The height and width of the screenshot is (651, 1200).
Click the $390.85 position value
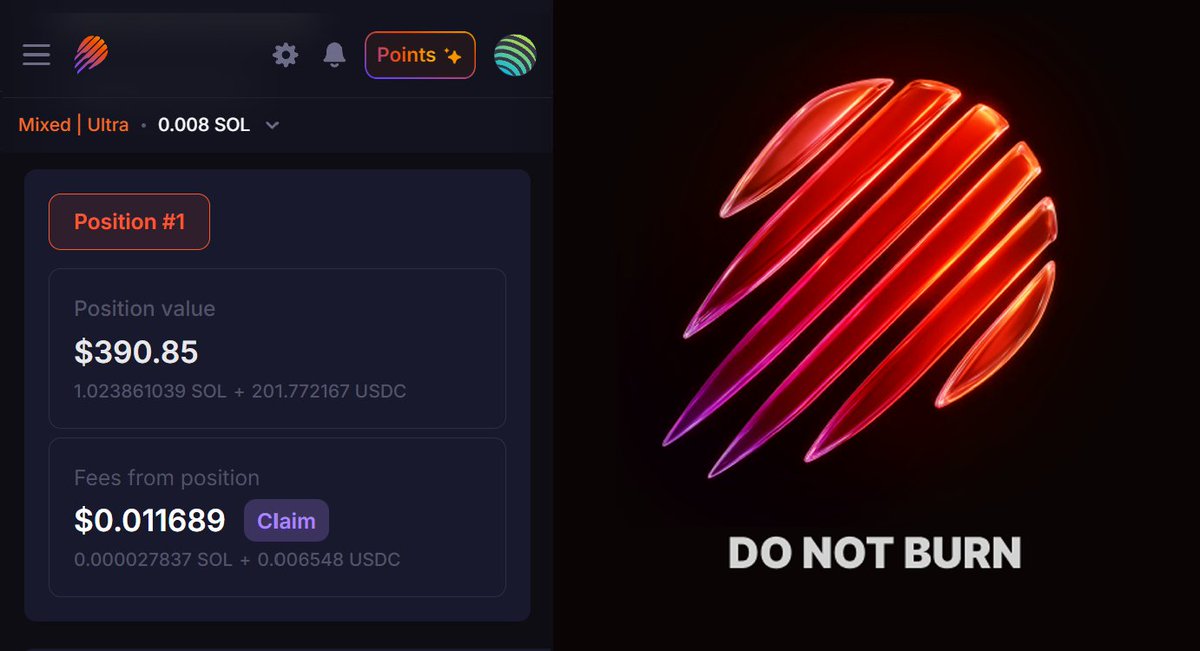136,352
